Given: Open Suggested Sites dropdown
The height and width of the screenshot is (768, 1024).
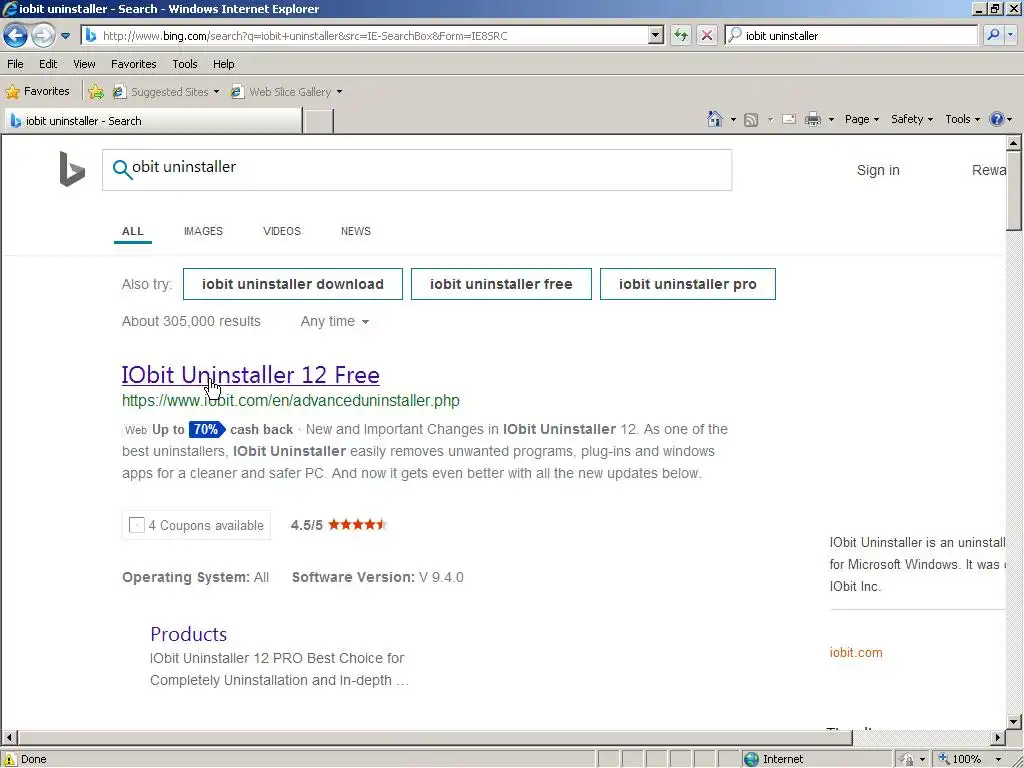Looking at the screenshot, I should 166,92.
